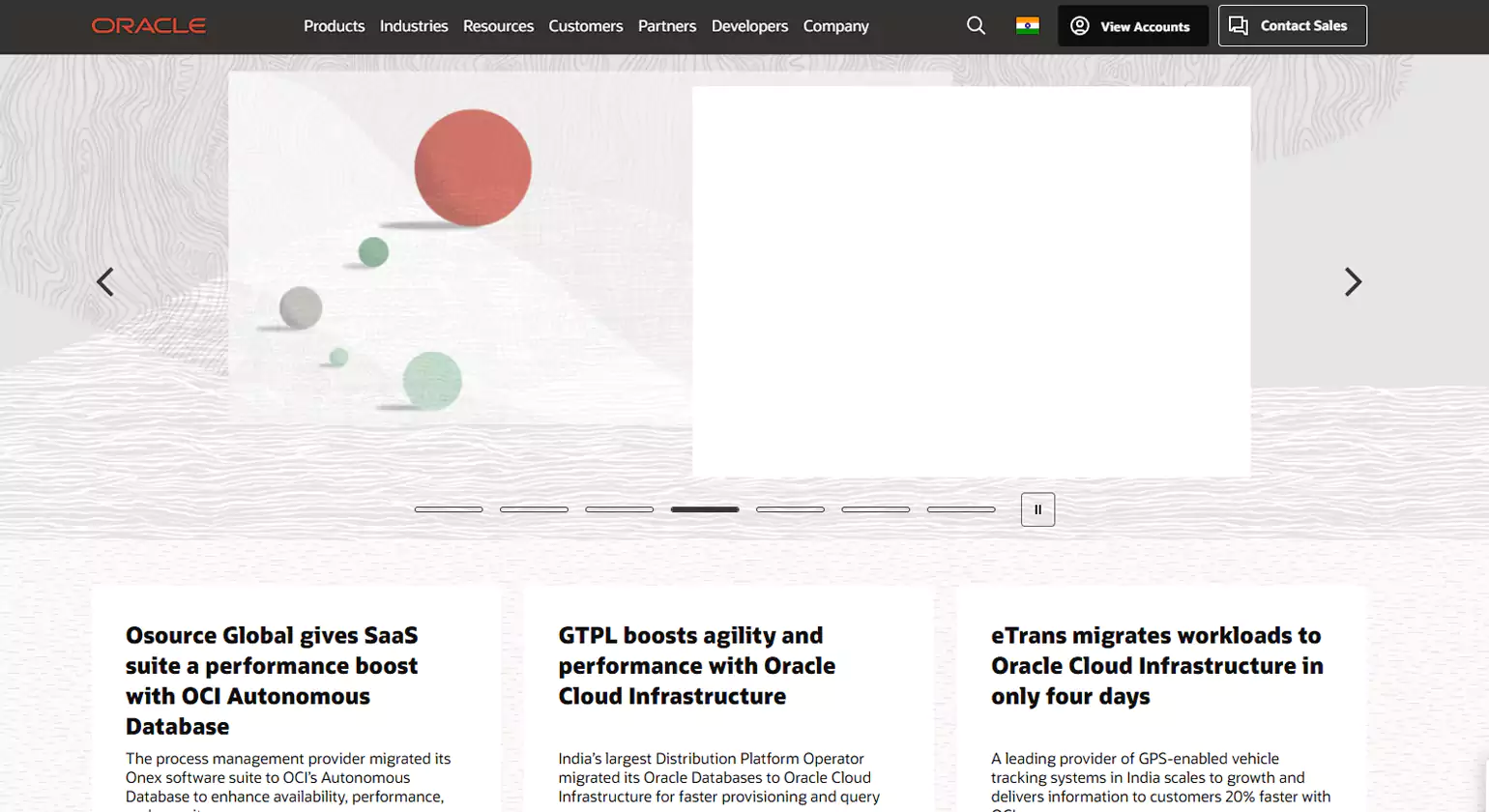Open the Industries menu
1489x812 pixels.
pos(414,26)
